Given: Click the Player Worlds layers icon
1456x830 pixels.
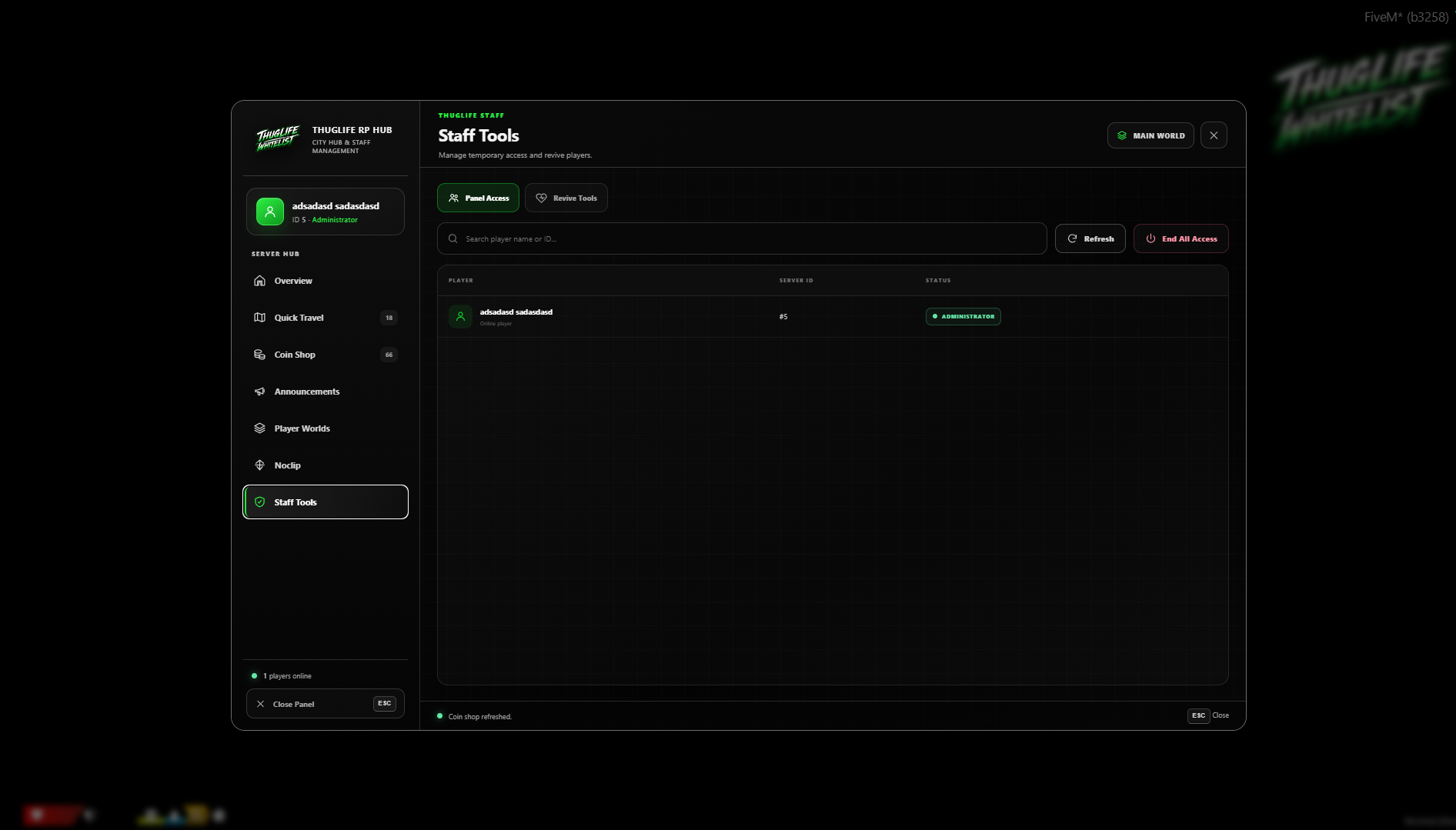Looking at the screenshot, I should (x=260, y=428).
